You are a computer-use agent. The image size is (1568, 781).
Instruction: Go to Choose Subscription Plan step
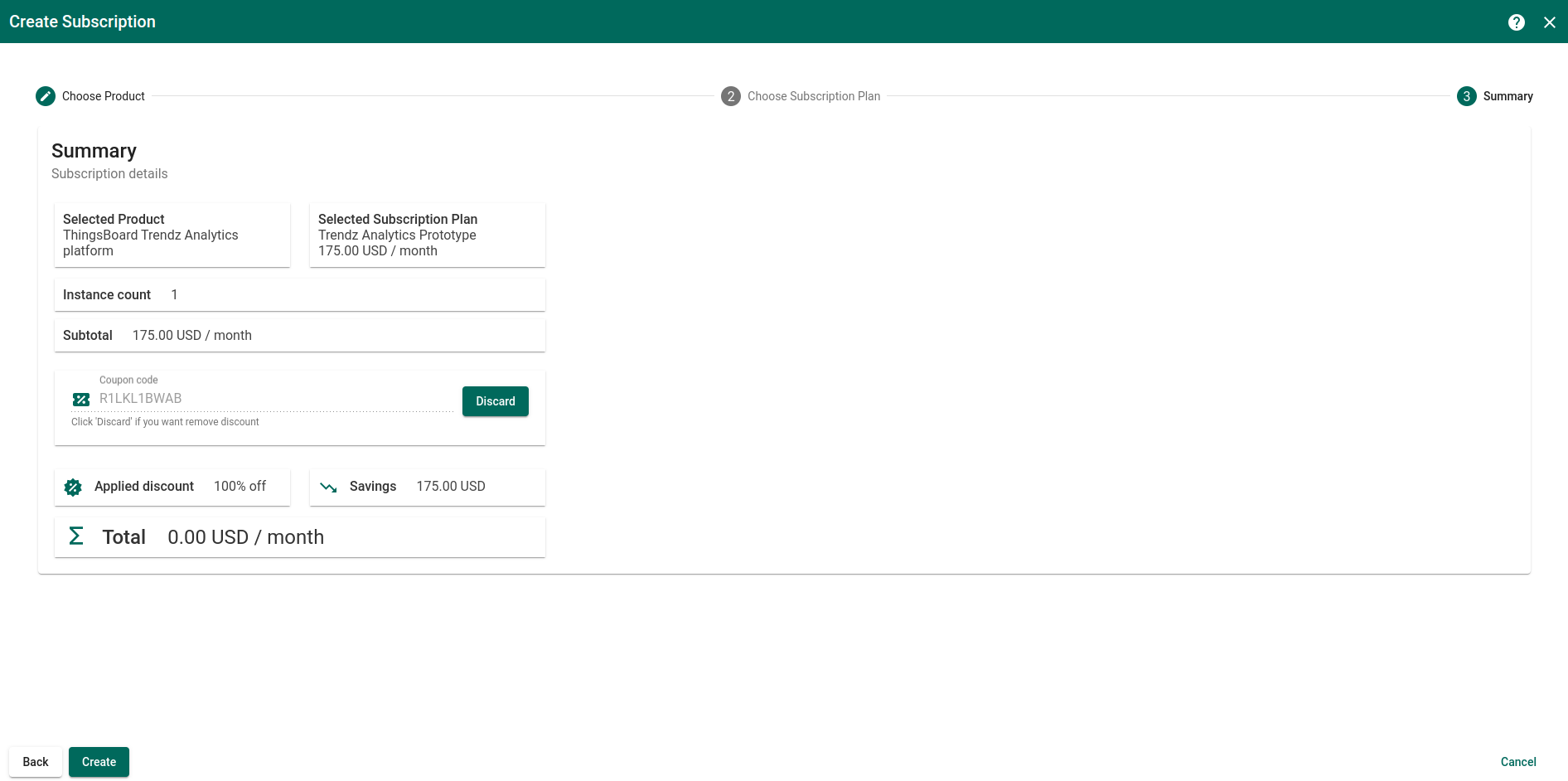pyautogui.click(x=813, y=96)
